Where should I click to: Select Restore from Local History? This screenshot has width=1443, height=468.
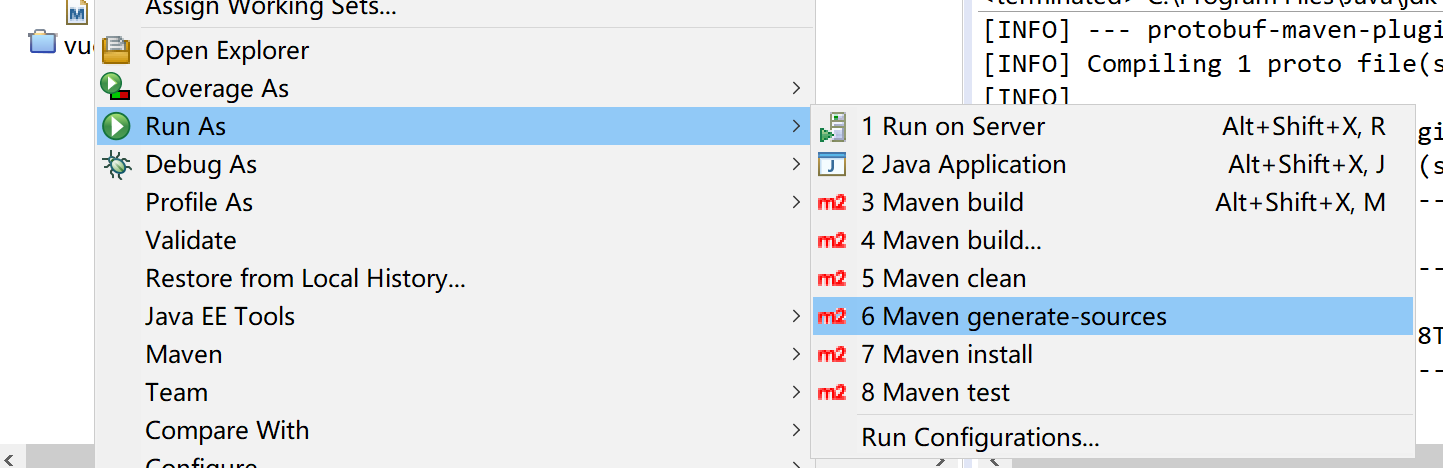[305, 278]
